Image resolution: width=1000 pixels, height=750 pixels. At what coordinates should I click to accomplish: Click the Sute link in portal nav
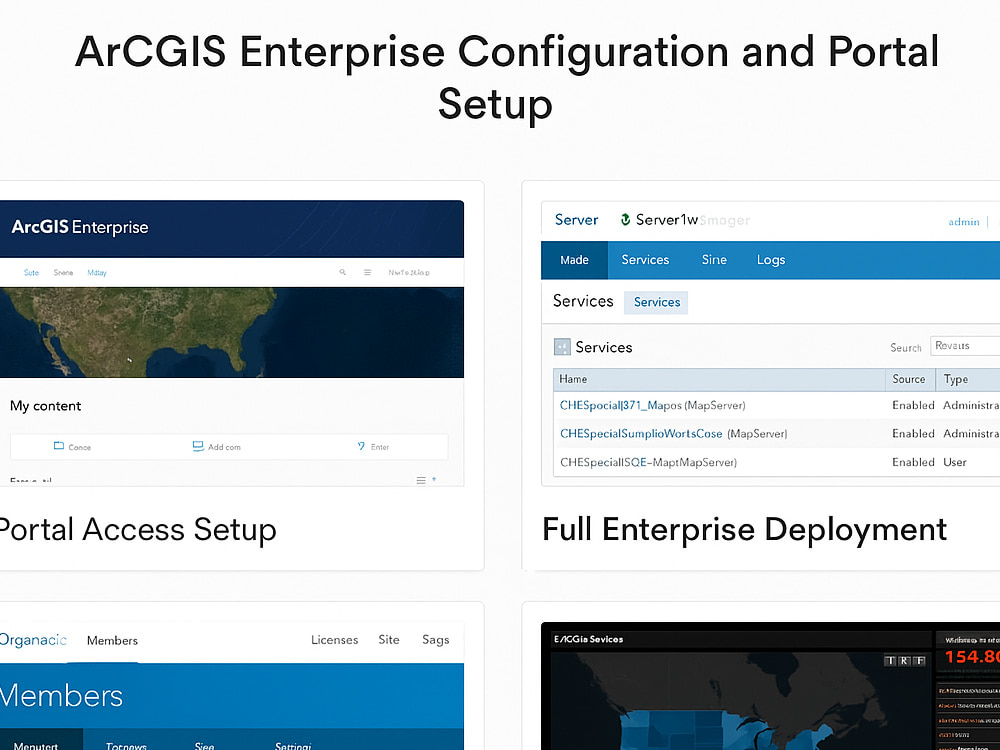31,272
